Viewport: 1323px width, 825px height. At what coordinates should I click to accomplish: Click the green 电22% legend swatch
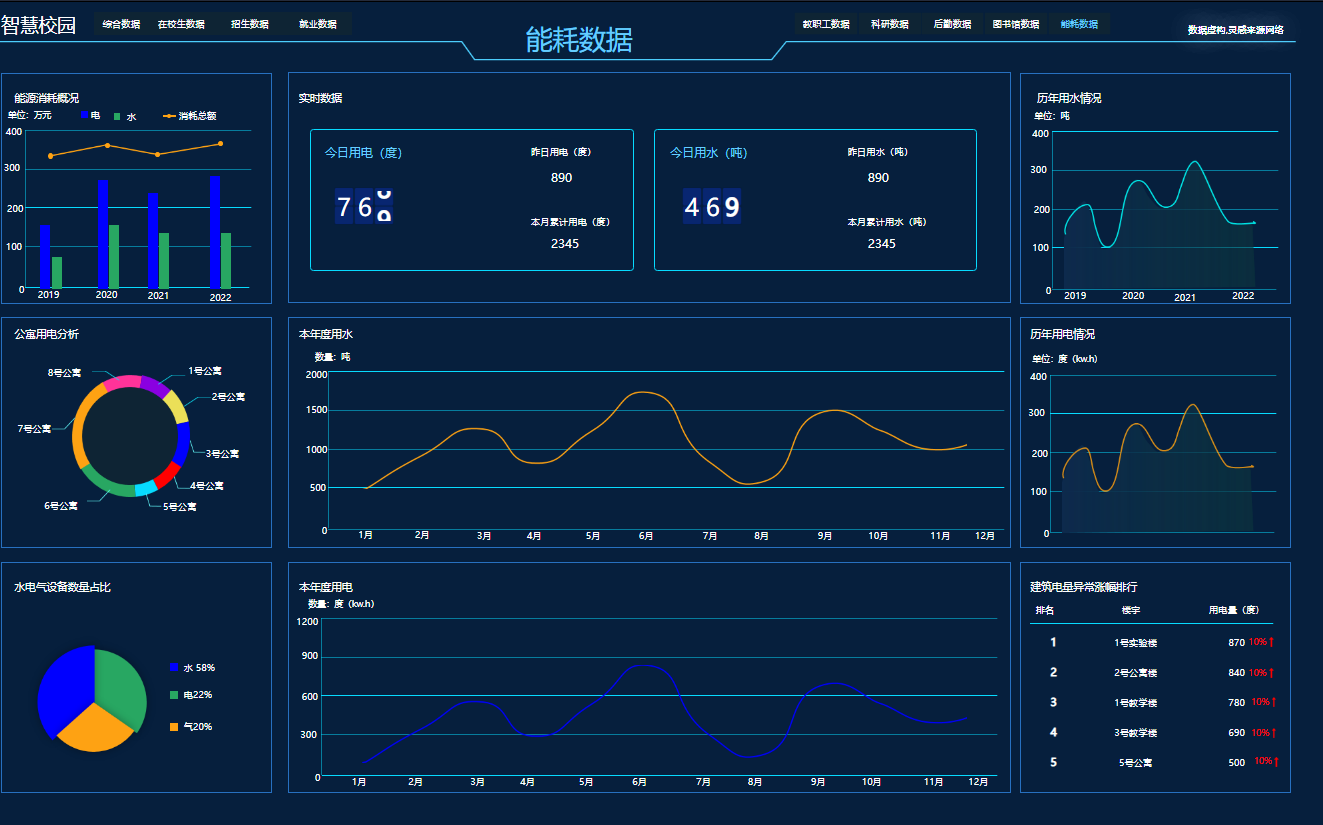coord(174,695)
